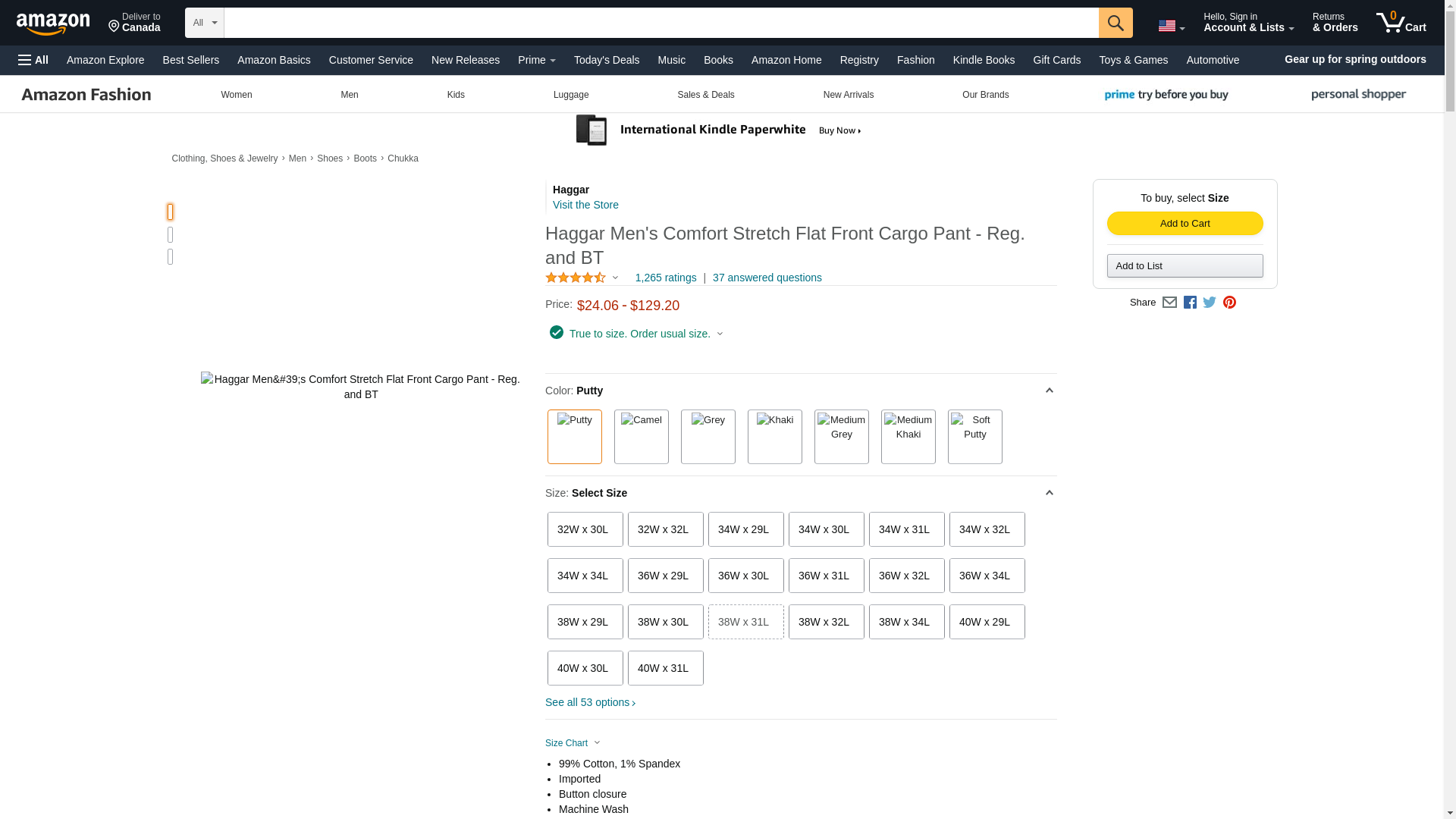Pick the 40W x 31L size
This screenshot has height=819, width=1456.
click(x=665, y=668)
